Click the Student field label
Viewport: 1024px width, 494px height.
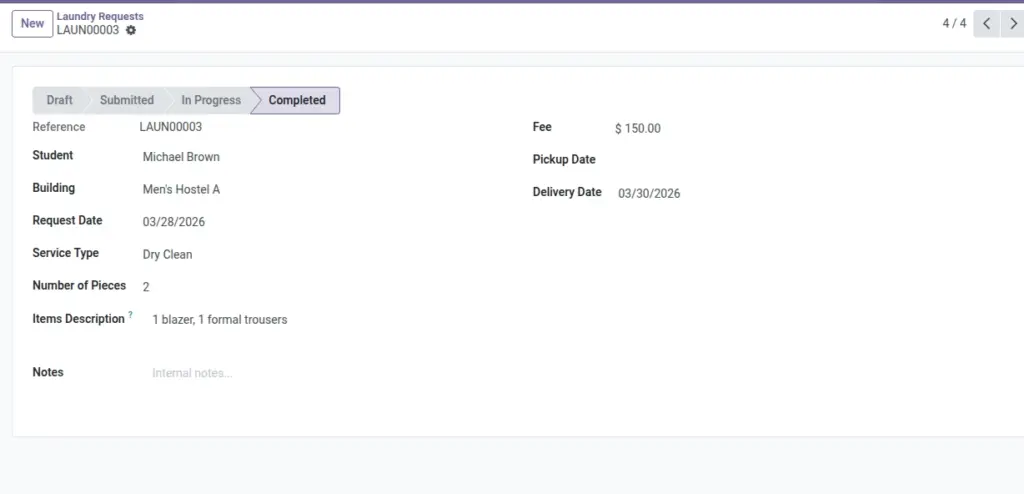(x=53, y=156)
